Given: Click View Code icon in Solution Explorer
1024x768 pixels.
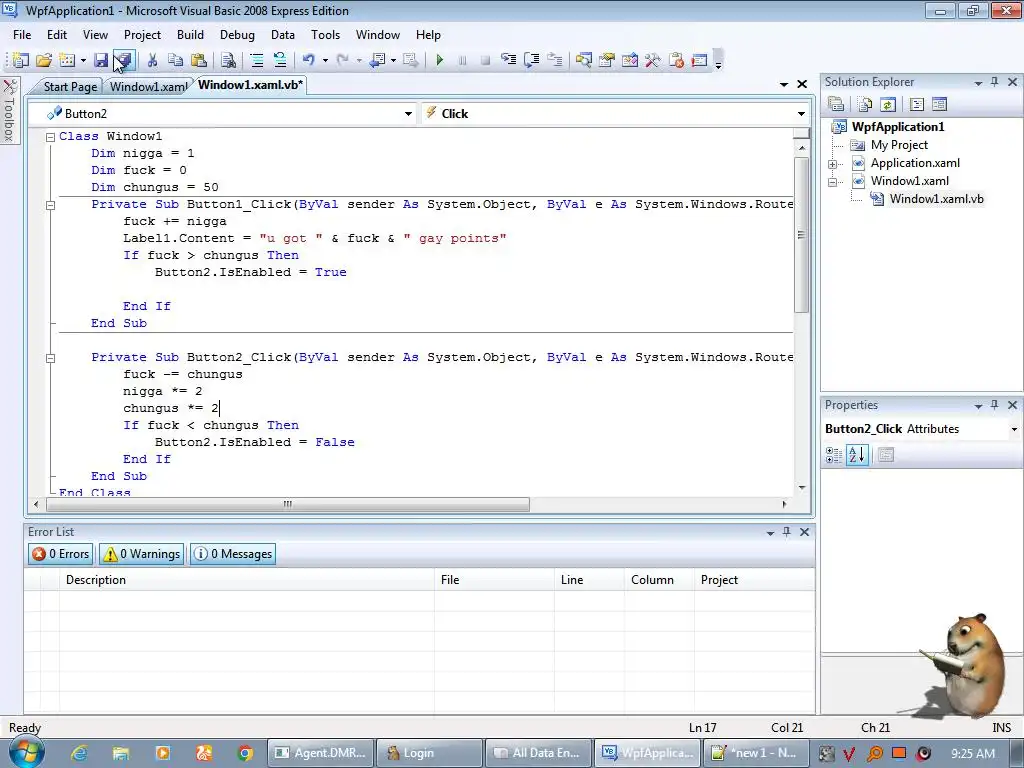Looking at the screenshot, I should point(916,104).
